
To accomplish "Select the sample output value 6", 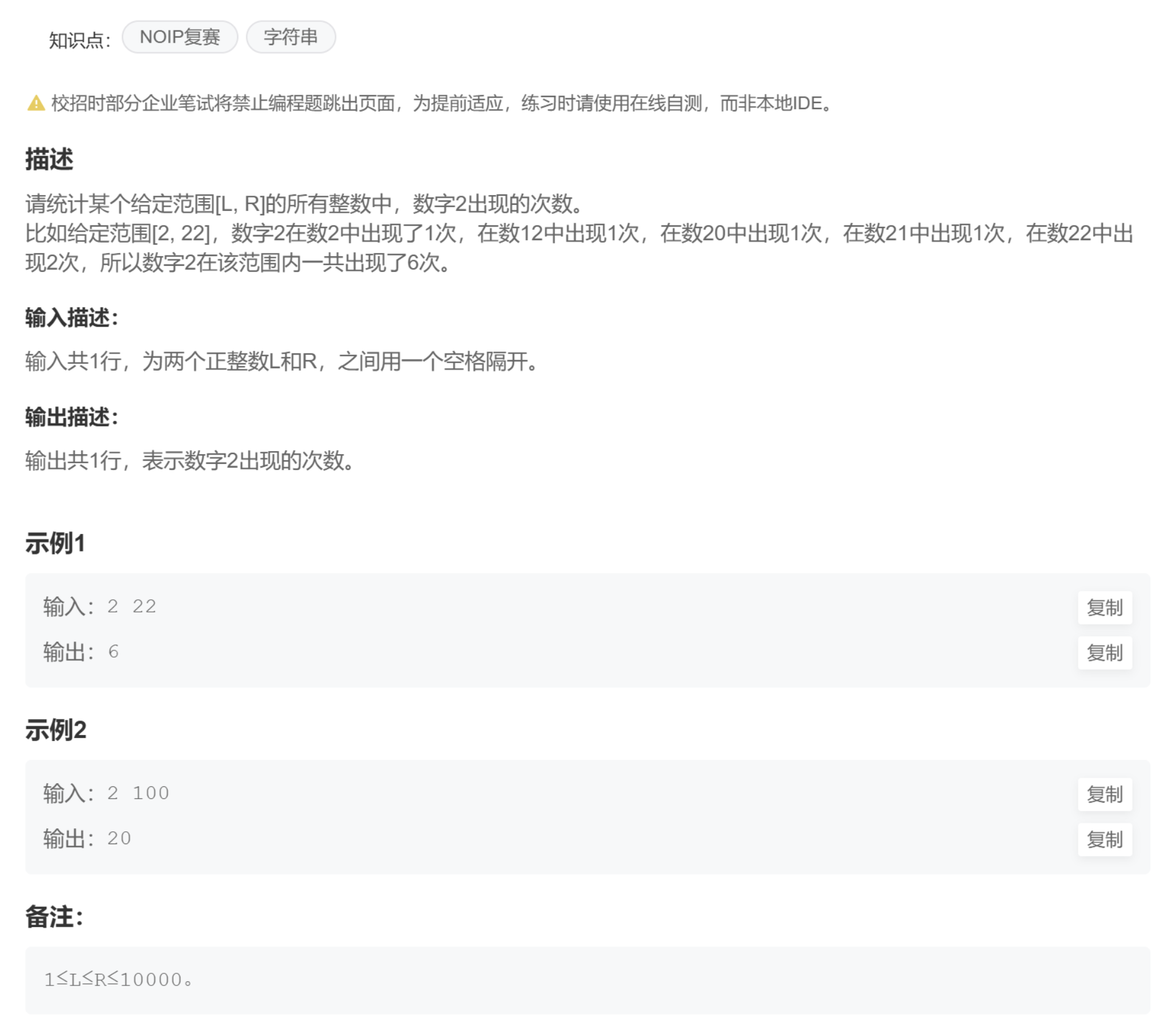I will coord(113,652).
